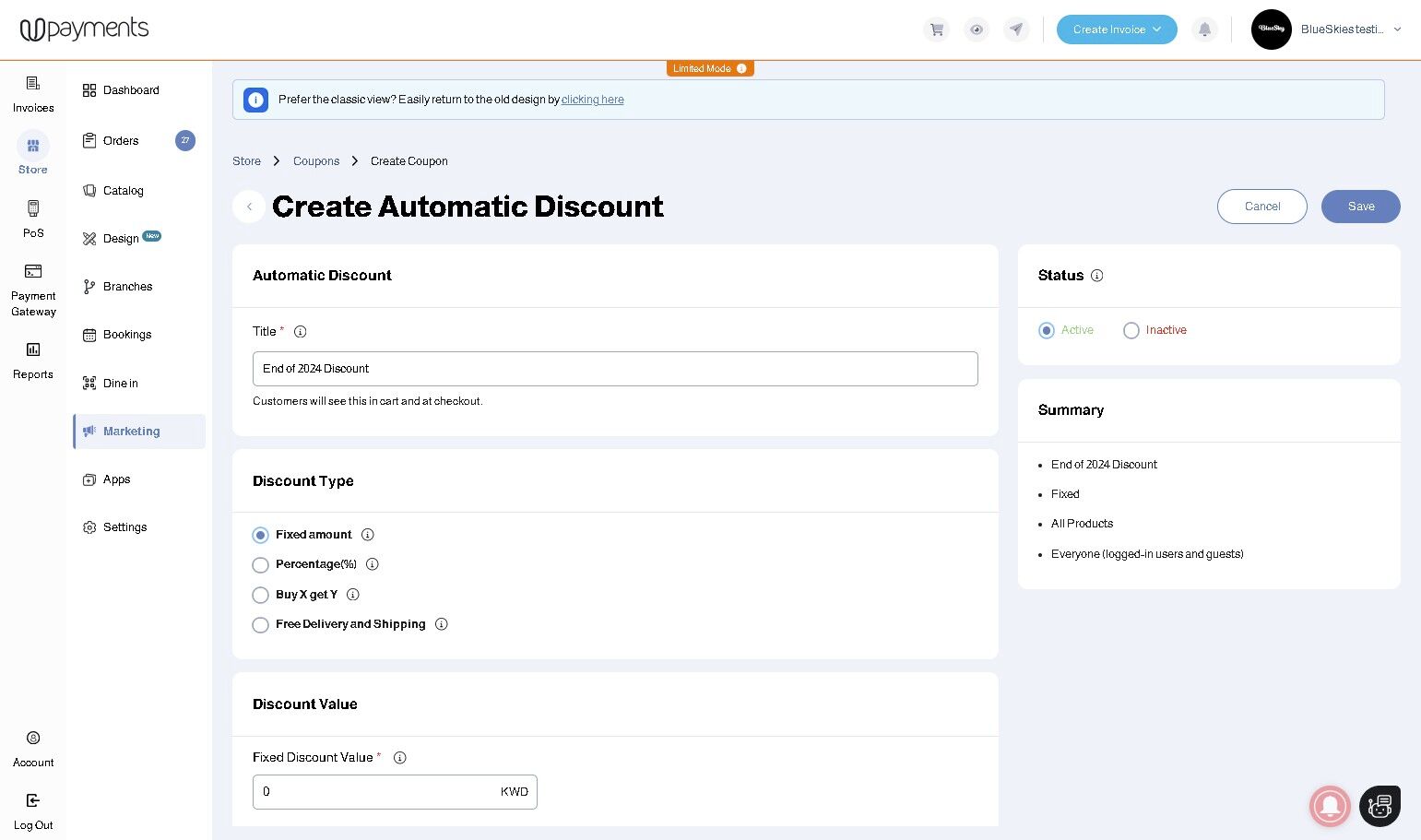This screenshot has width=1421, height=840.
Task: Click the info icon next to Status
Action: click(x=1097, y=276)
